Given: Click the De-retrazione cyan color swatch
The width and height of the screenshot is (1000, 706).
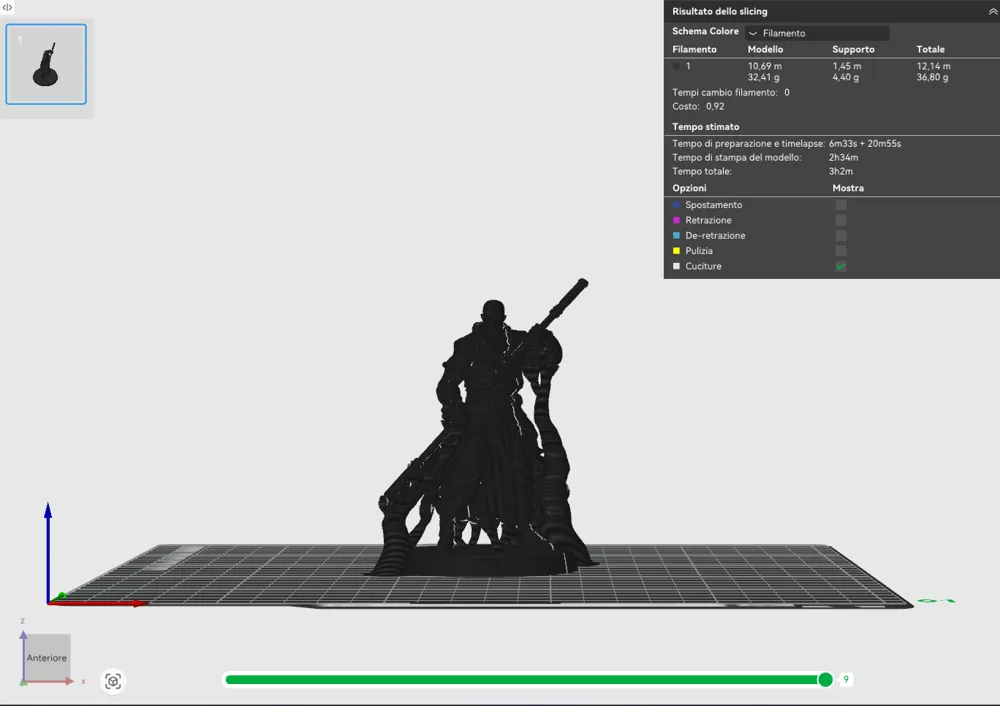Looking at the screenshot, I should point(677,235).
